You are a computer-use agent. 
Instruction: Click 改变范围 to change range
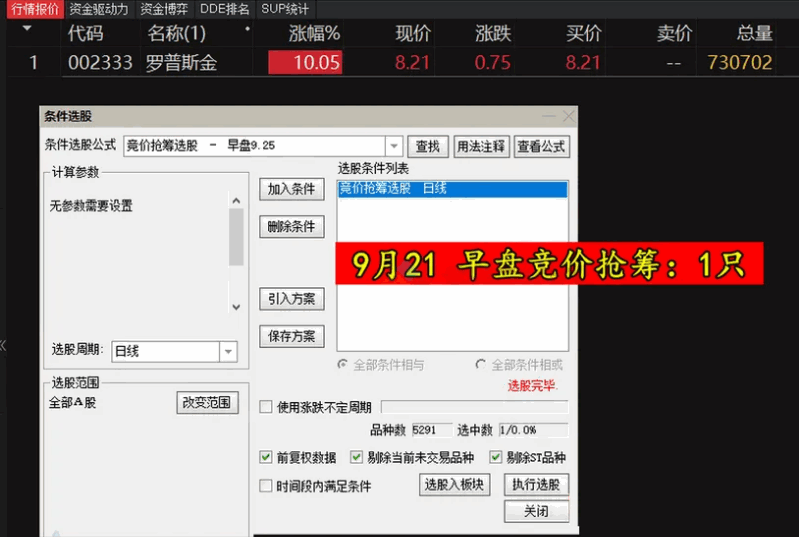207,402
